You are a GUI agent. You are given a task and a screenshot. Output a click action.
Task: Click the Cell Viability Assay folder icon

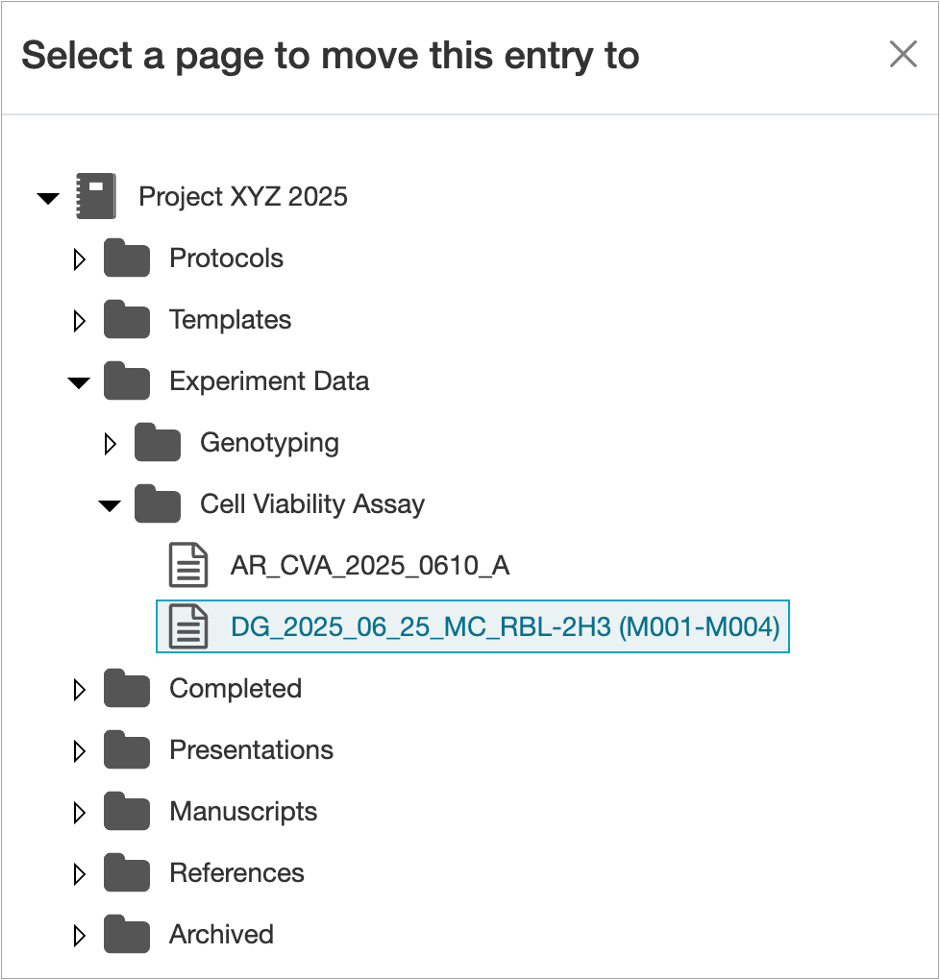click(157, 504)
